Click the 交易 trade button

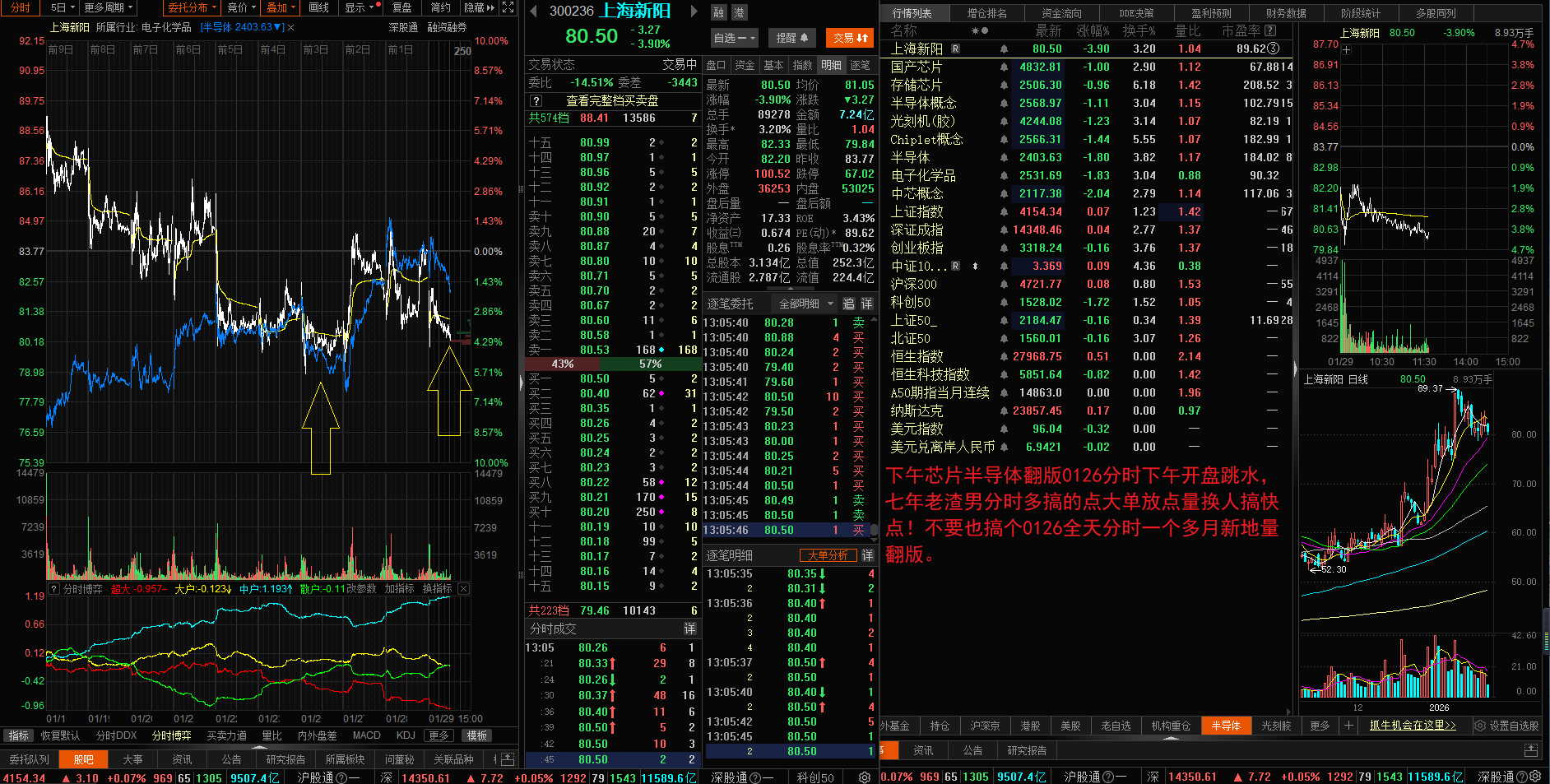click(850, 38)
